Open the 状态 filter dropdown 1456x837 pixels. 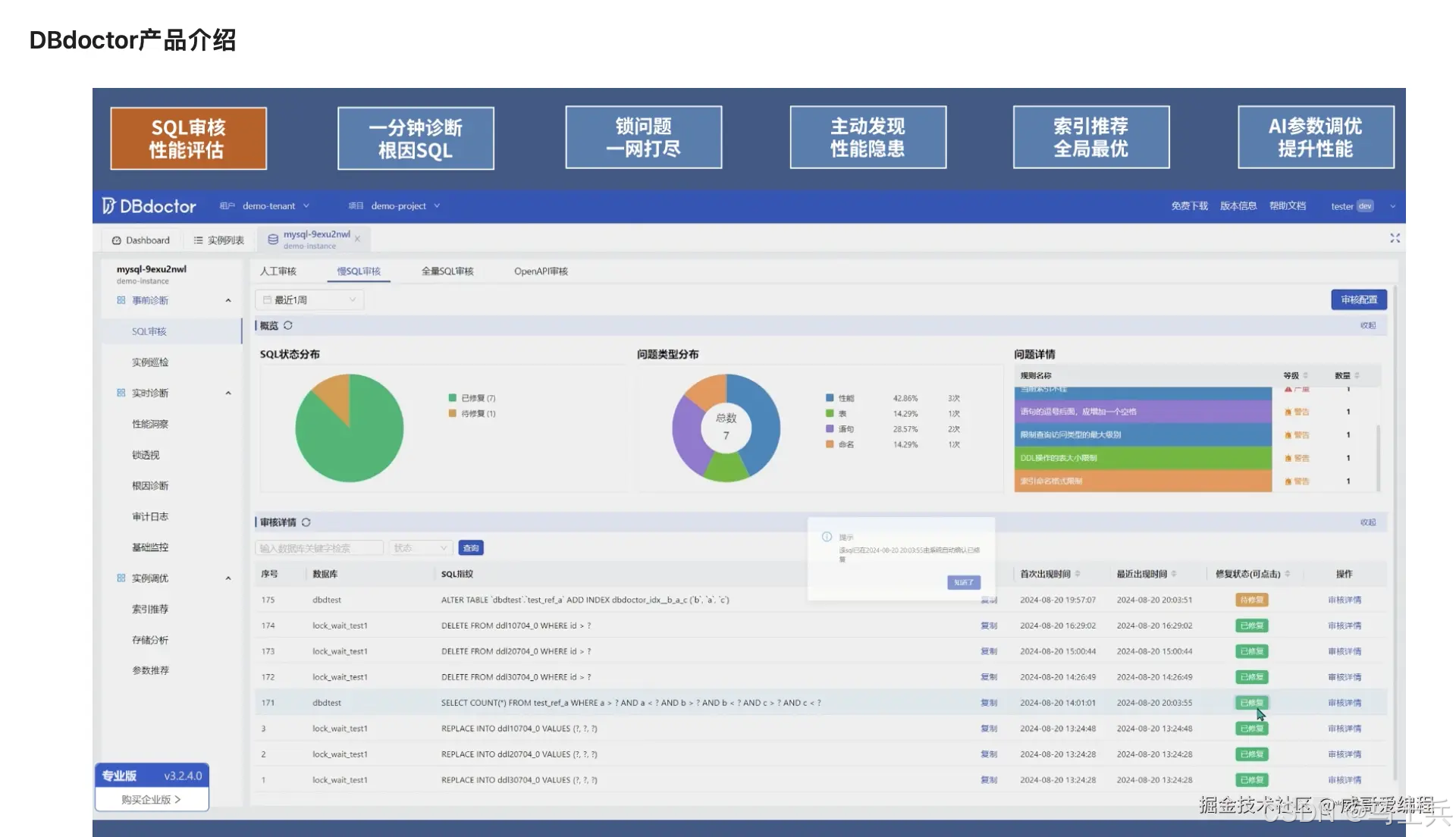click(x=420, y=548)
